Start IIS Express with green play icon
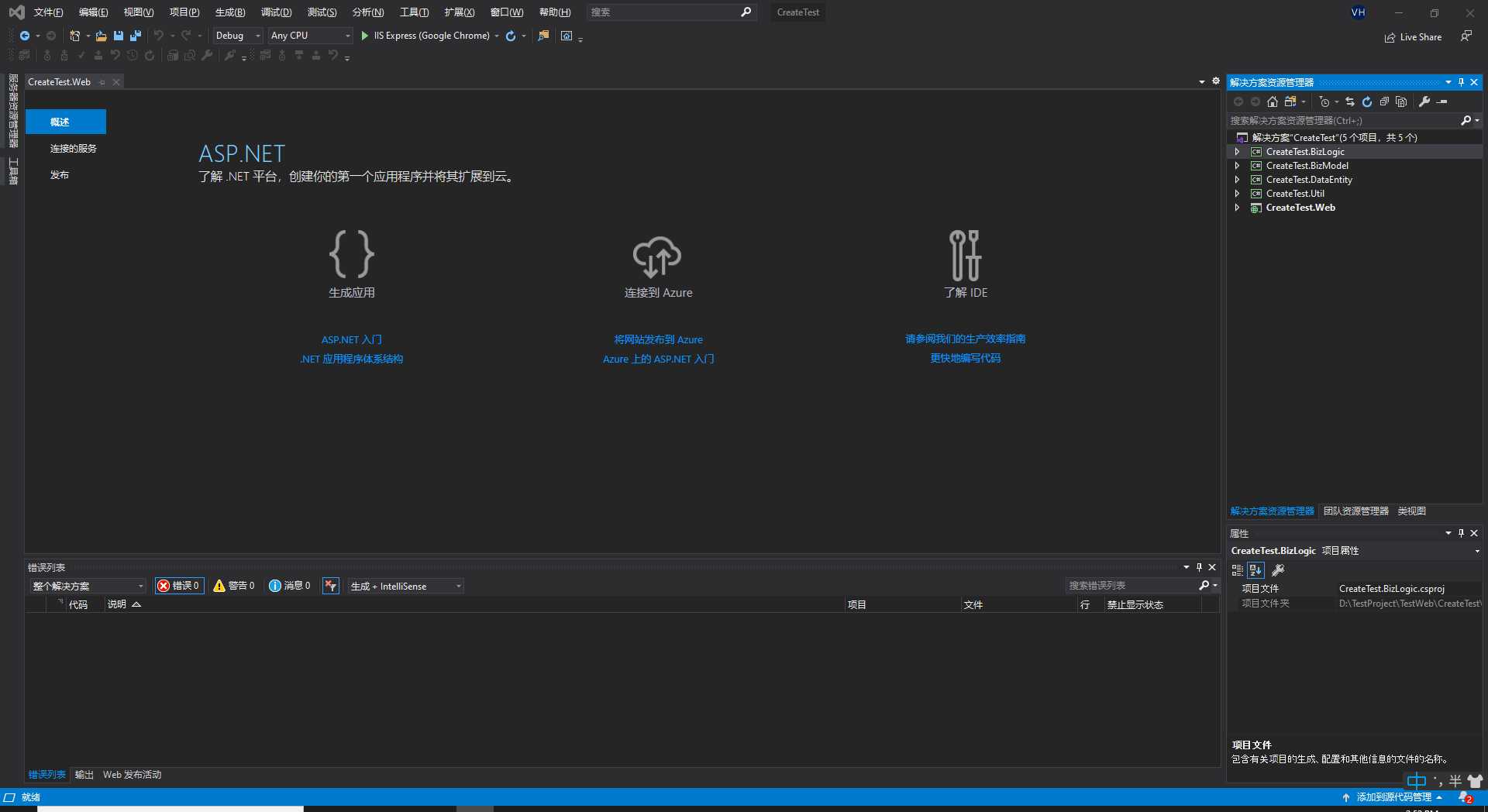The height and width of the screenshot is (812, 1488). coord(364,36)
